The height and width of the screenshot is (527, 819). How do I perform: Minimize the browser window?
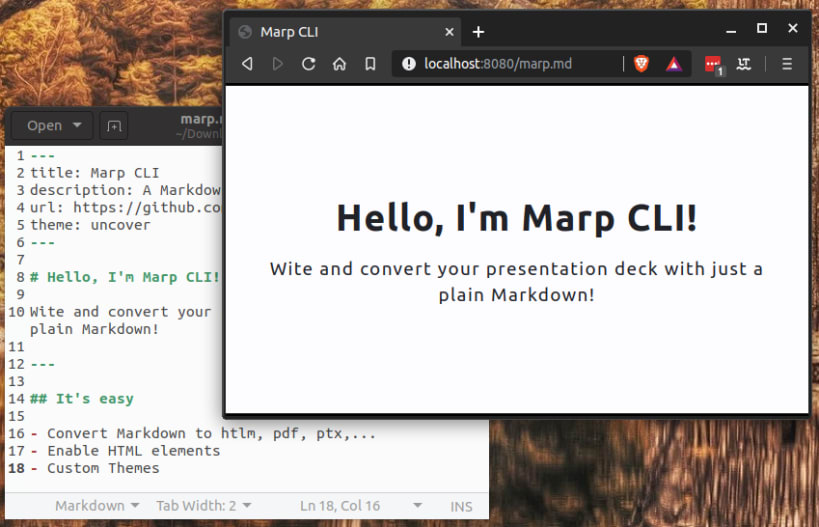point(731,30)
